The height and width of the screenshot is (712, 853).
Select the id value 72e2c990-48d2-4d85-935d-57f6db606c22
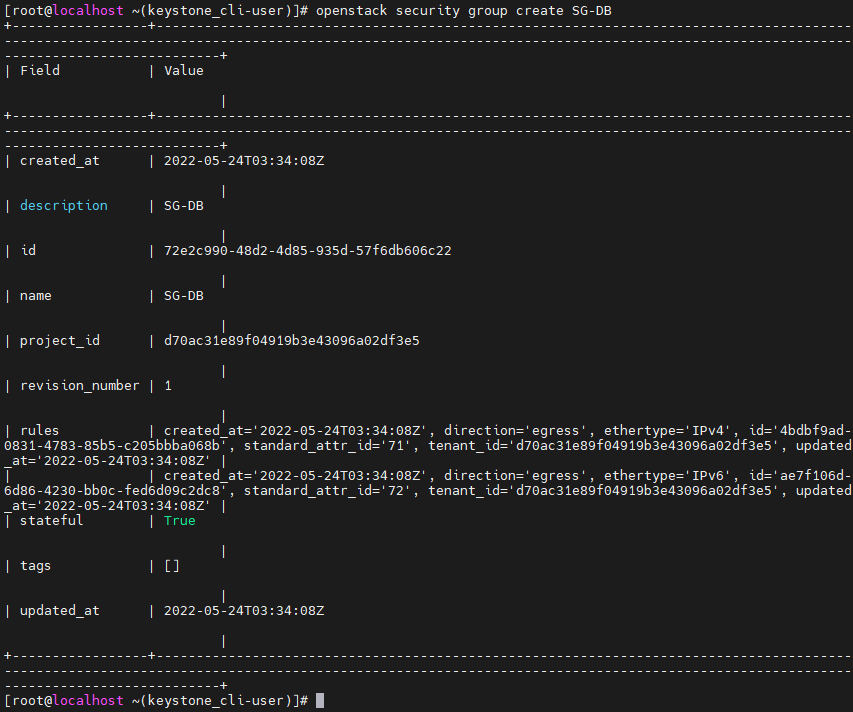tap(308, 251)
